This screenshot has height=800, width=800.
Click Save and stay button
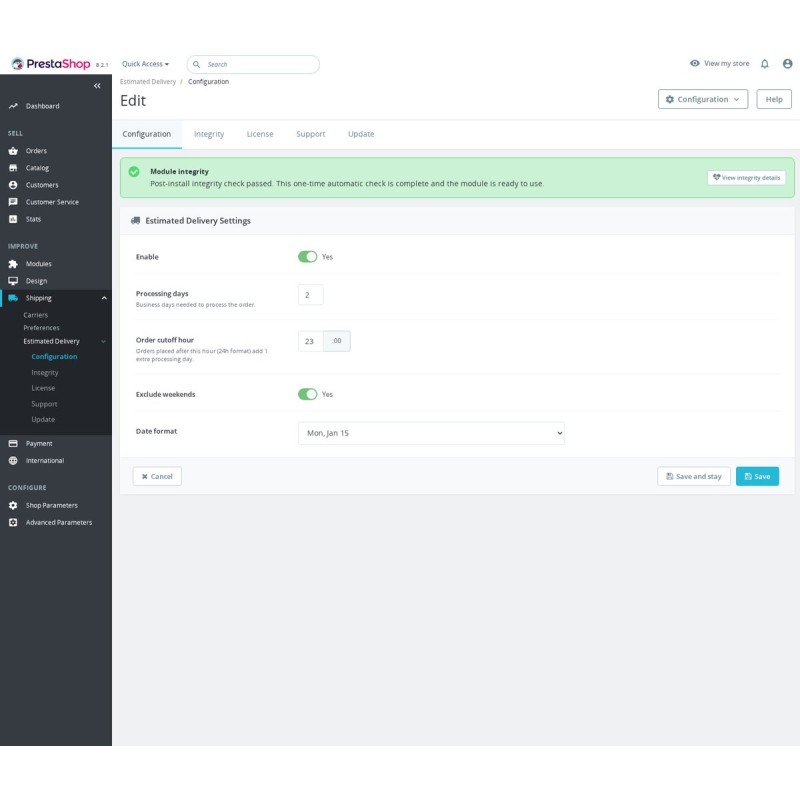pos(693,476)
